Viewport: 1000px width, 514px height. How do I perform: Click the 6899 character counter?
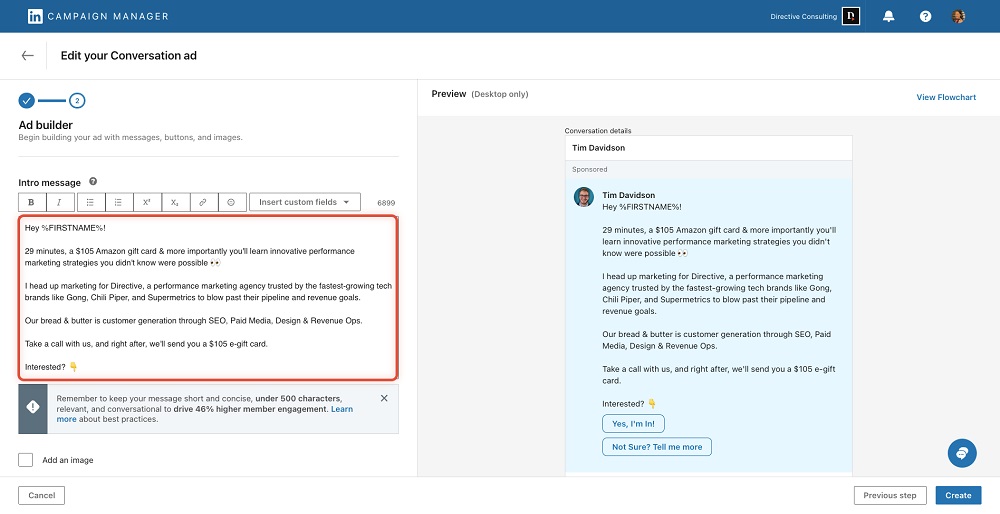pyautogui.click(x=386, y=203)
